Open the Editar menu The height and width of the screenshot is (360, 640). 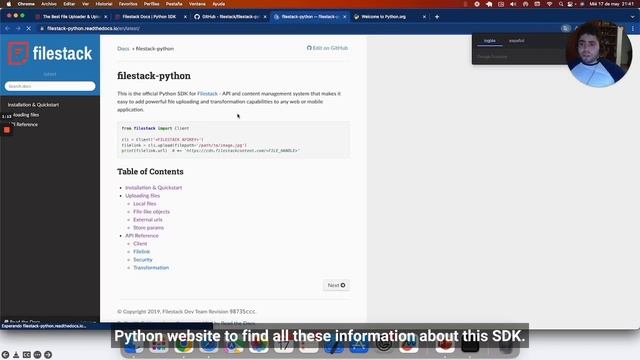(x=69, y=4)
